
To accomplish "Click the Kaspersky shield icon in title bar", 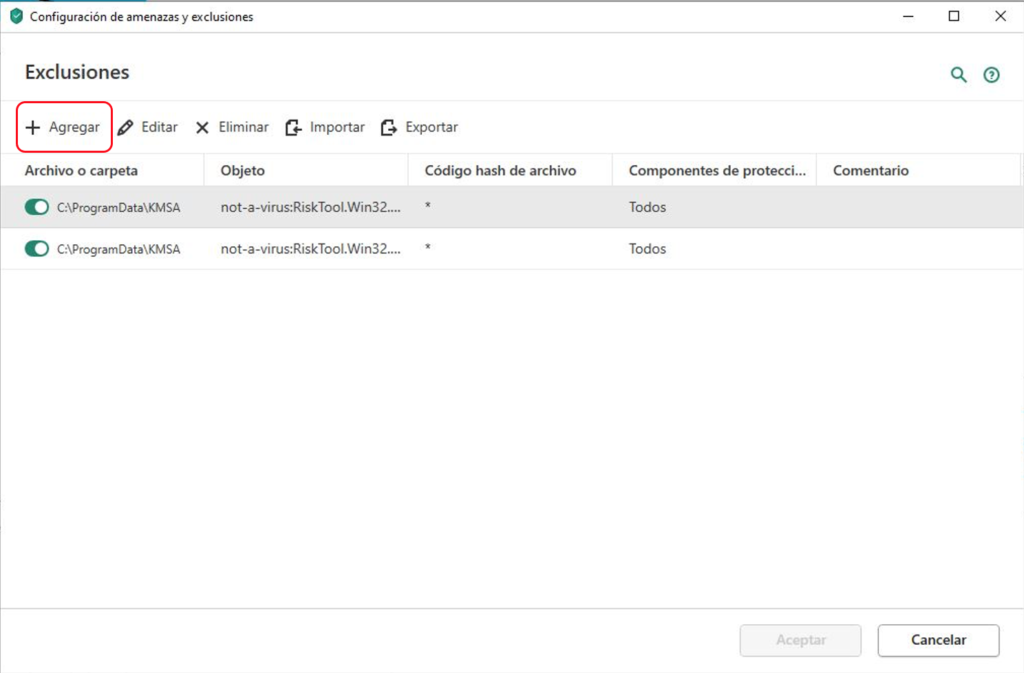I will pos(15,17).
